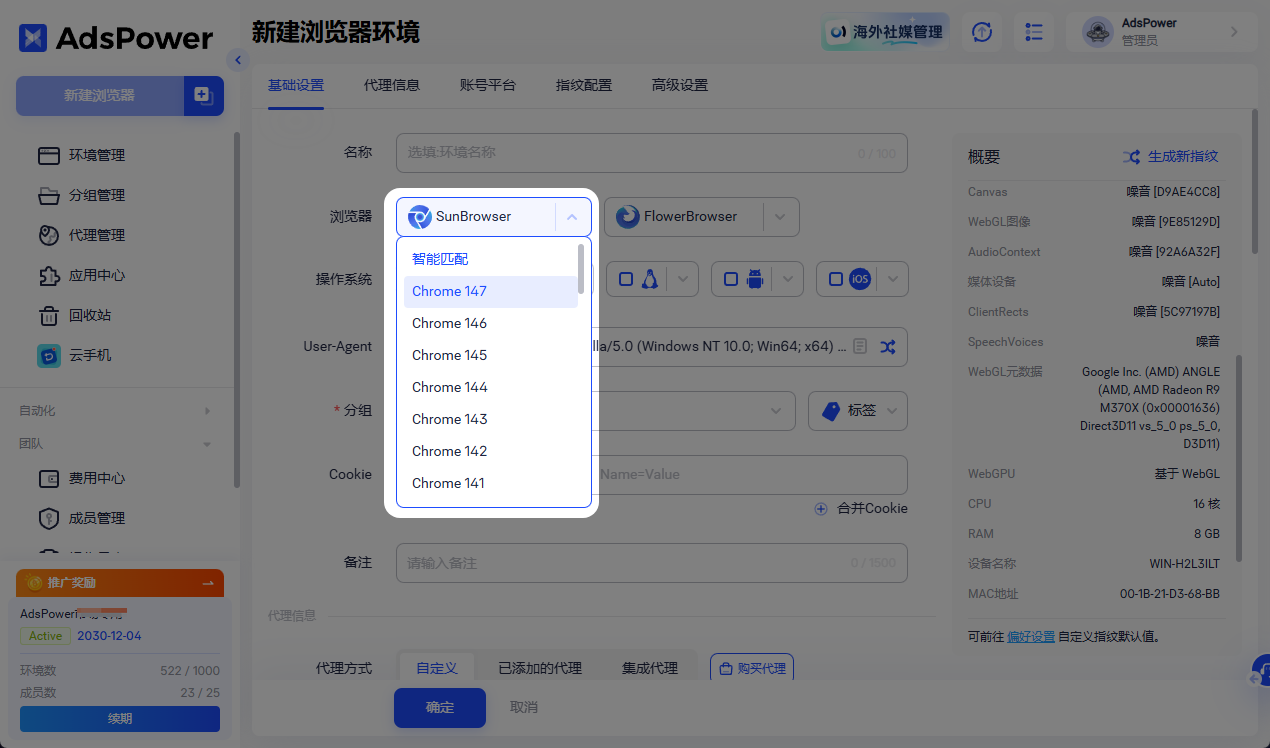Click the AdsPower user avatar
The width and height of the screenshot is (1270, 748).
(x=1098, y=32)
